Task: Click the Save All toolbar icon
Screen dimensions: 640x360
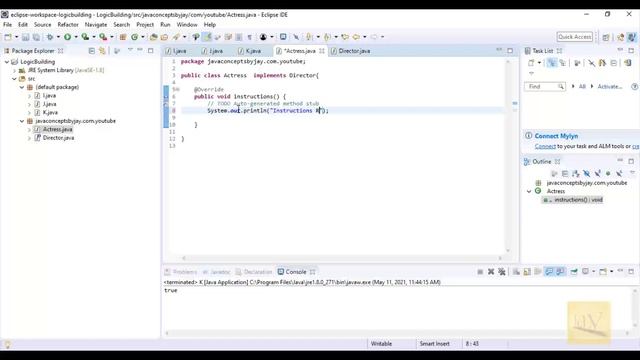Action: tap(36, 37)
